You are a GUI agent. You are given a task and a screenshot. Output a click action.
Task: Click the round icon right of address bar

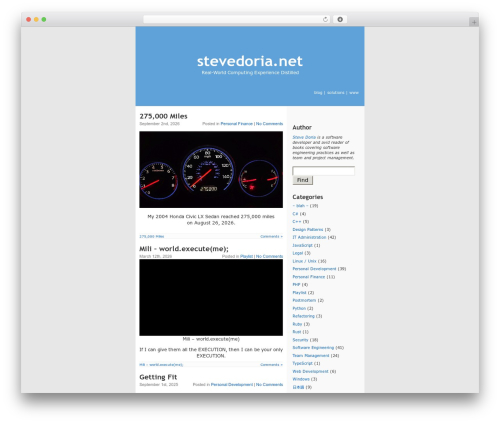coord(340,20)
